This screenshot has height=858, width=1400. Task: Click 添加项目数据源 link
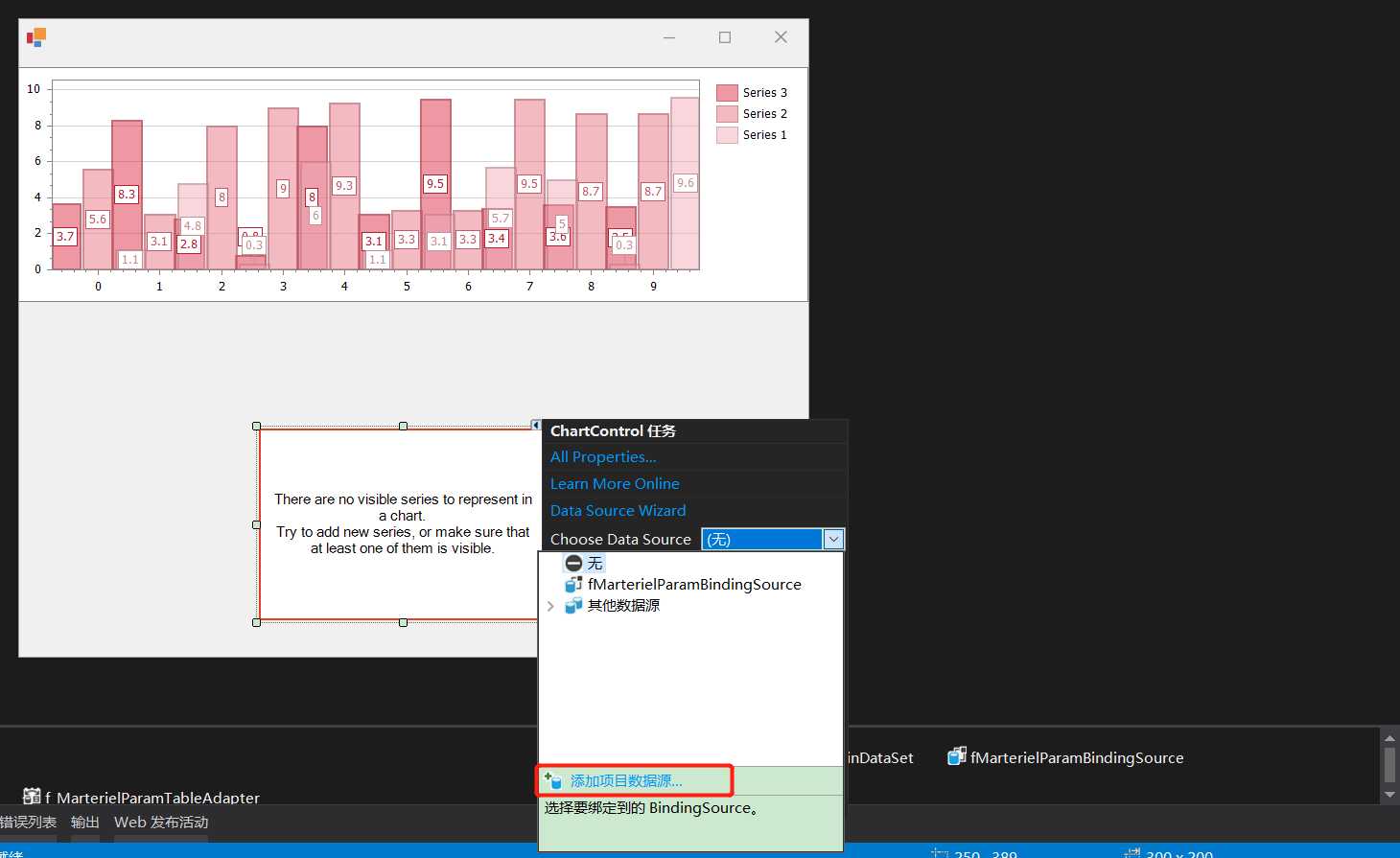[626, 781]
